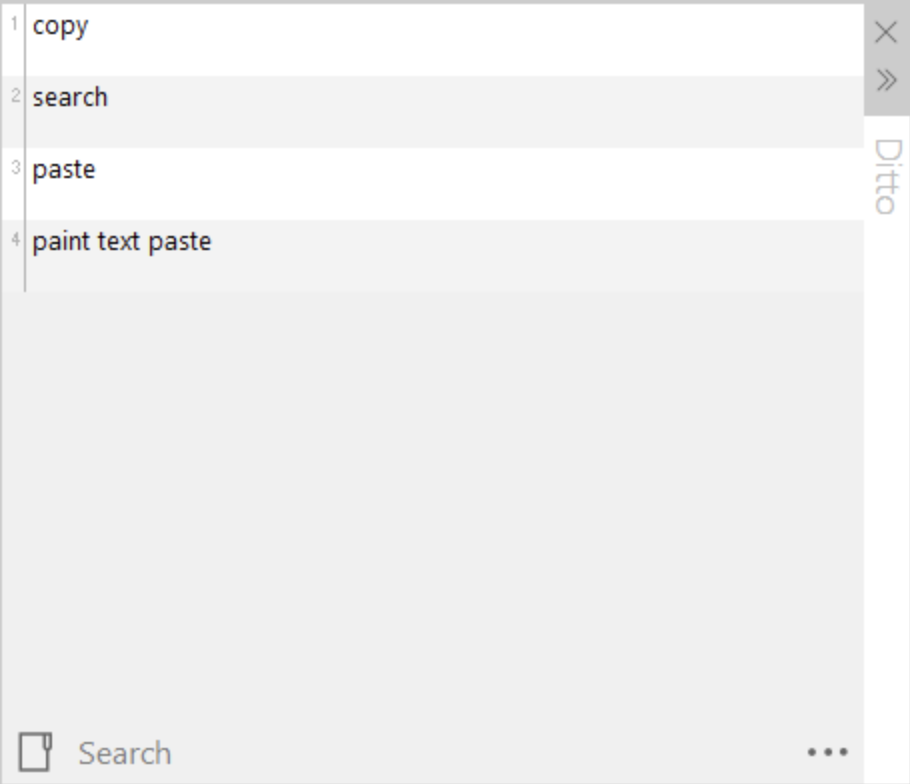Open the three-dots options menu

[x=827, y=752]
